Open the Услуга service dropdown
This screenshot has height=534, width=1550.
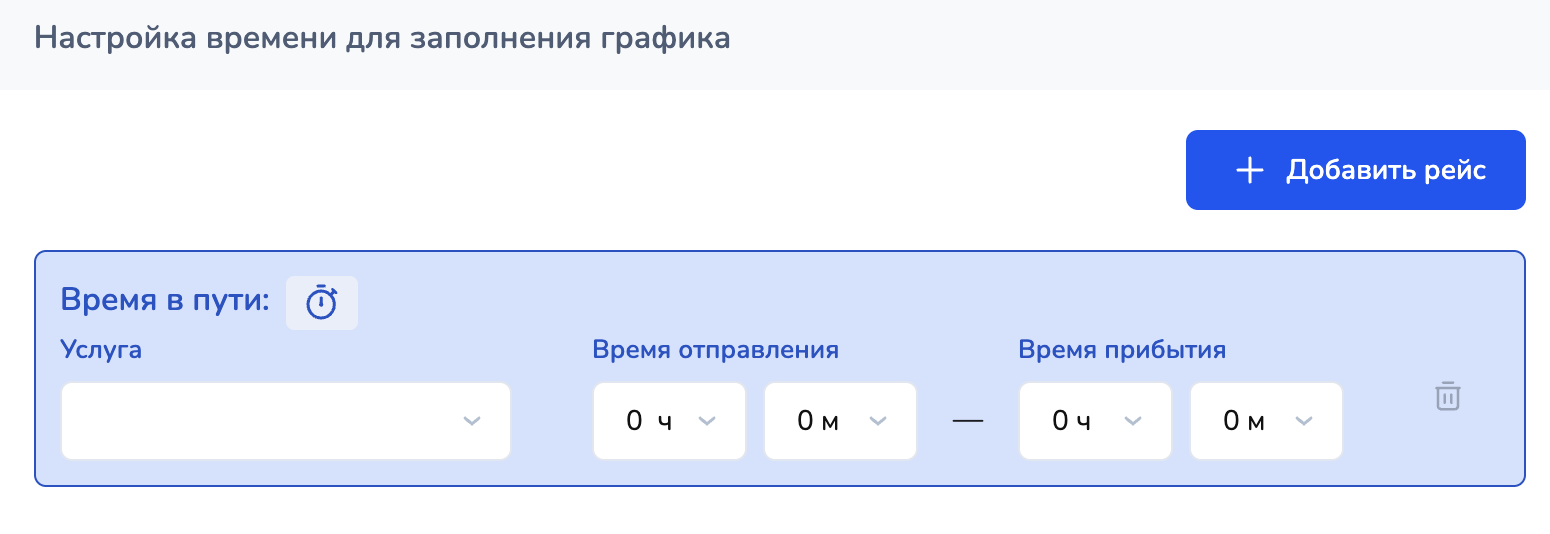point(285,421)
